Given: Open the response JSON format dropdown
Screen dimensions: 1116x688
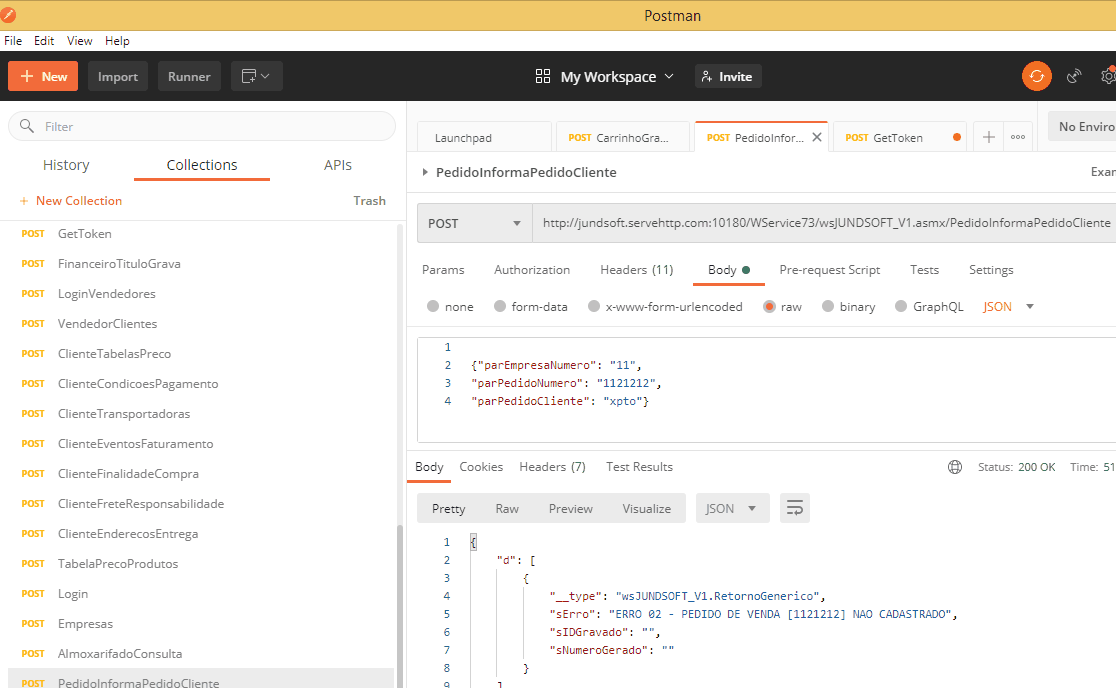Looking at the screenshot, I should (732, 508).
